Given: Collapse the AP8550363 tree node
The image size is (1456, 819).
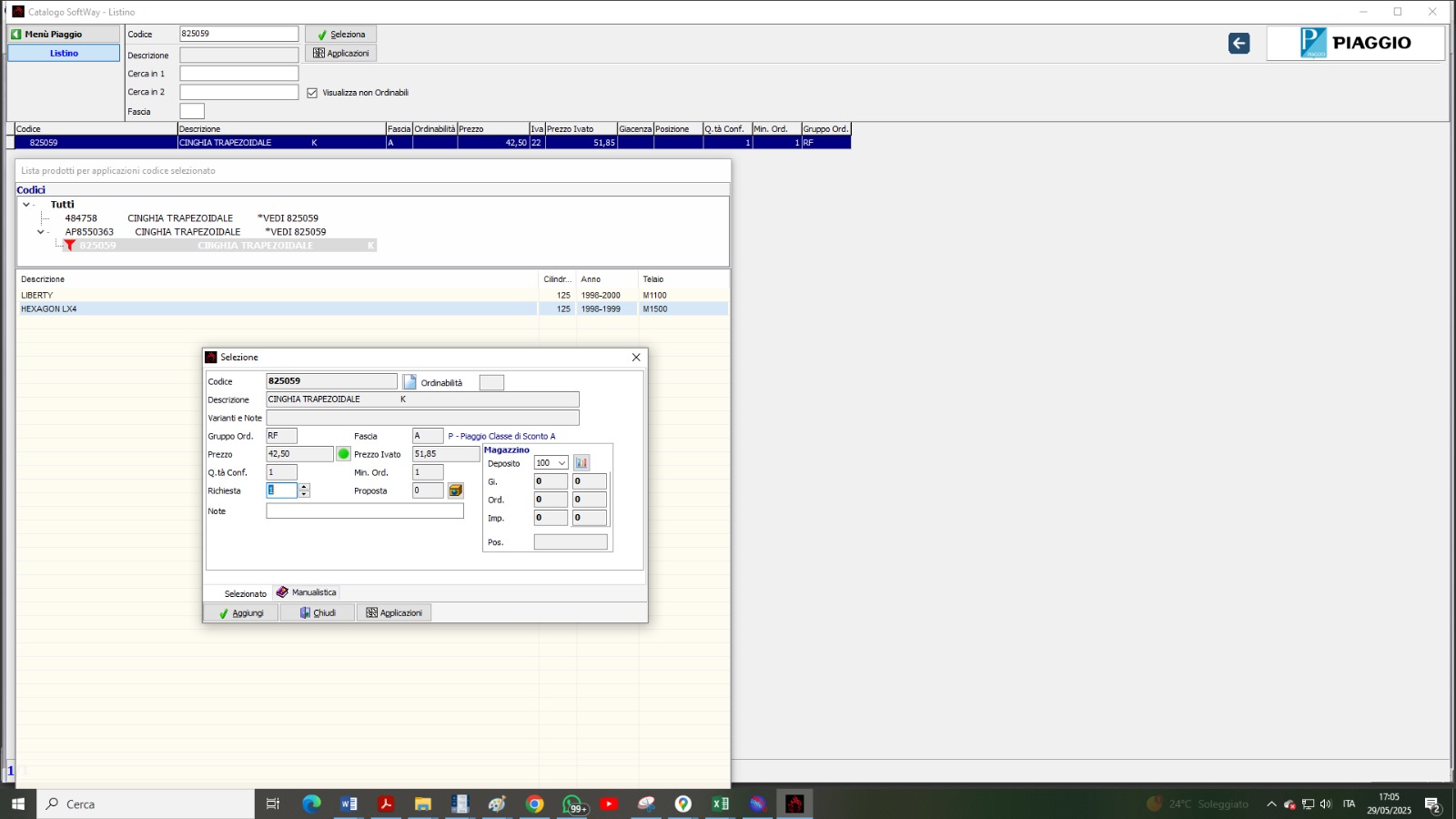Looking at the screenshot, I should (40, 232).
